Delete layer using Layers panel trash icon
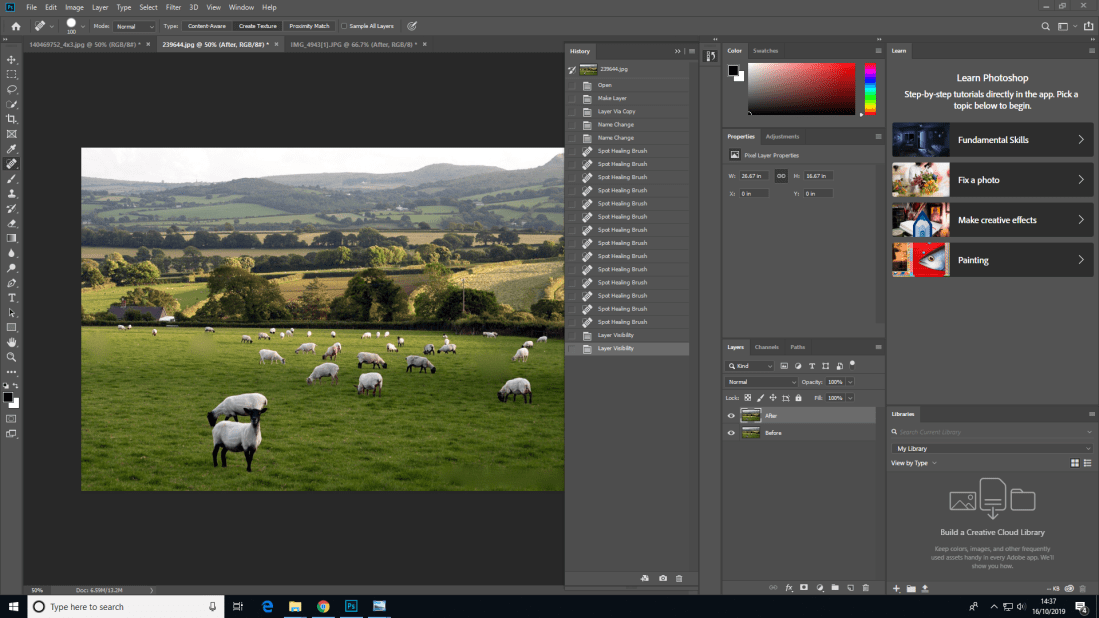Viewport: 1099px width, 618px height. 866,588
